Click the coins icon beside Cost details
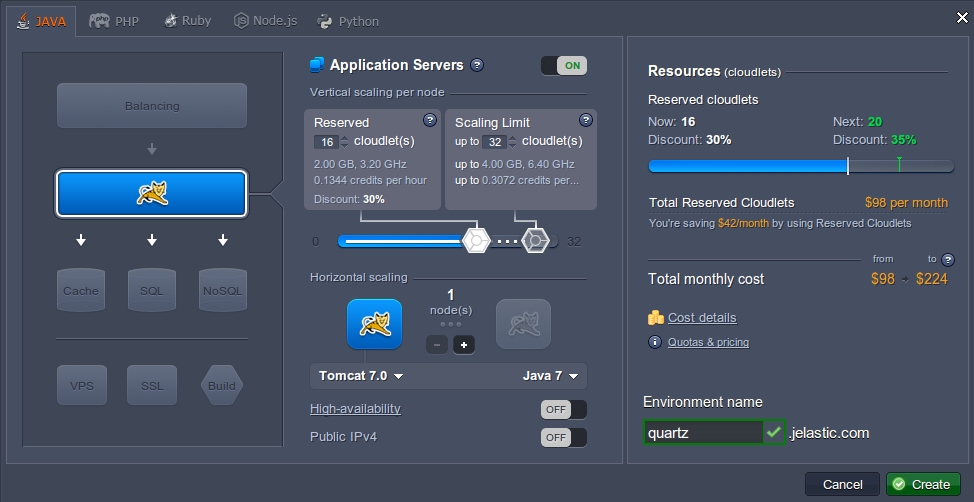Image resolution: width=974 pixels, height=502 pixels. (x=656, y=318)
